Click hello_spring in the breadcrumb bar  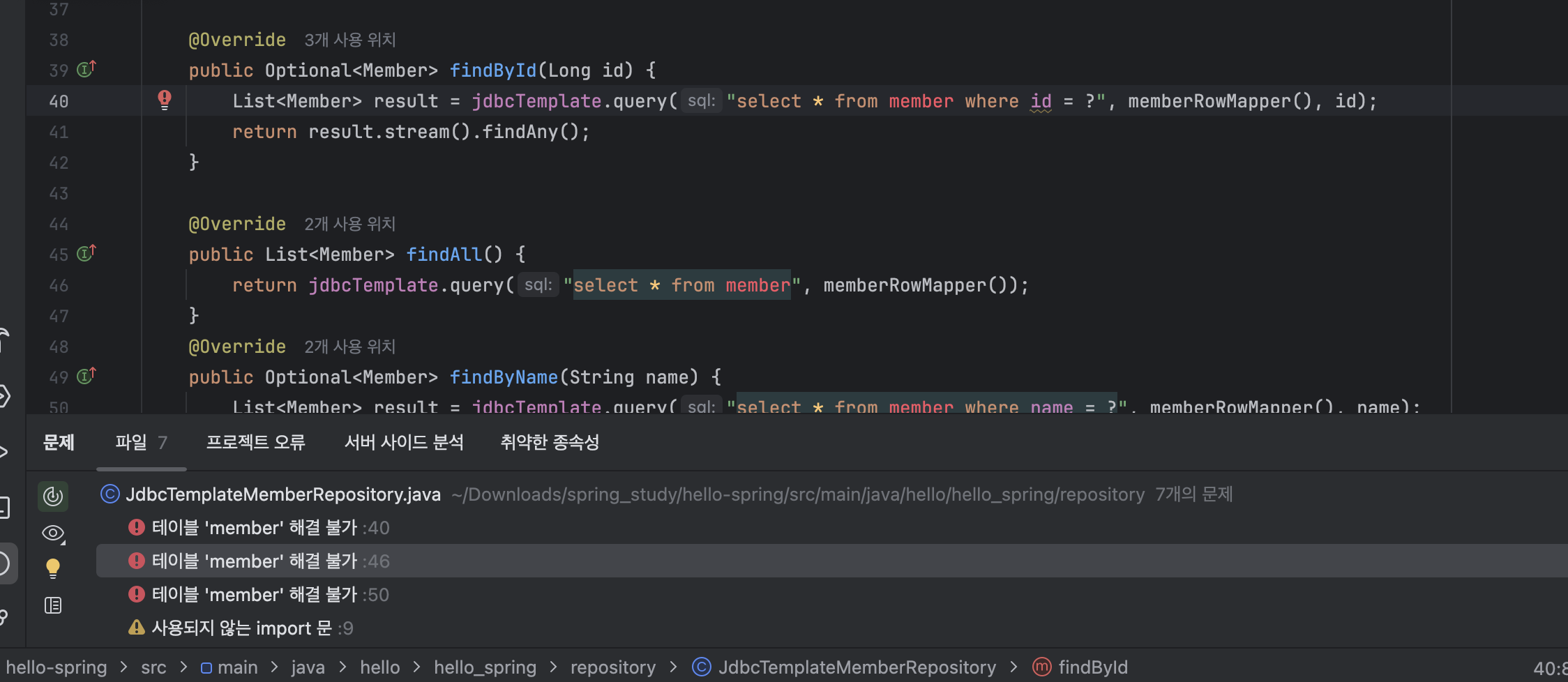485,667
